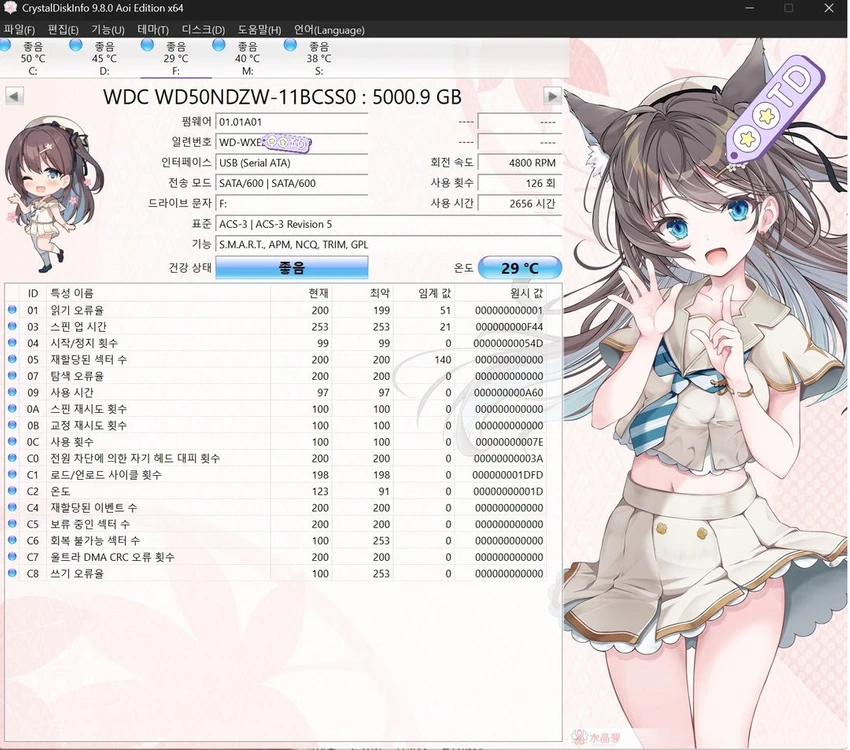Click disk title WDC WD50NDZW-11BCSS0 : 5000.9 GB

click(x=282, y=97)
